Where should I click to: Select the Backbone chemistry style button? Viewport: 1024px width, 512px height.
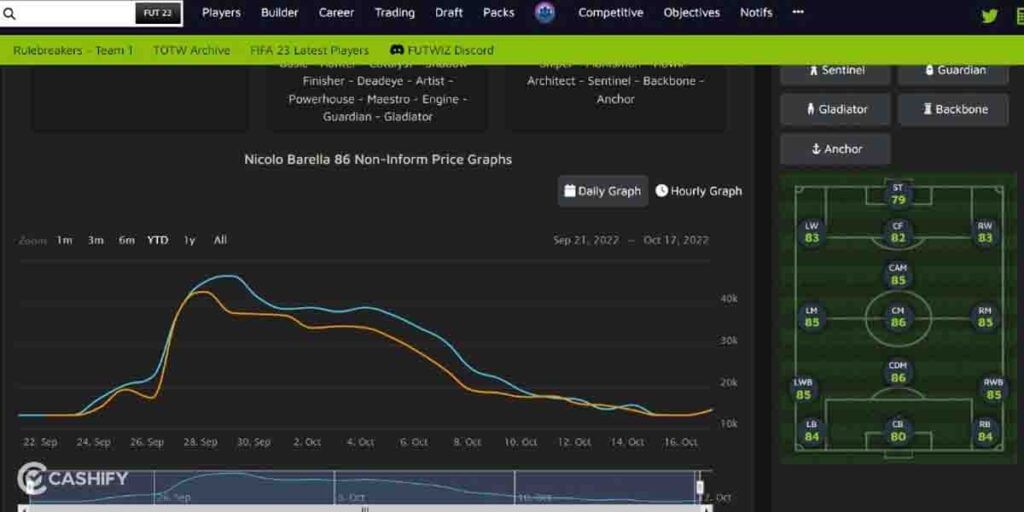[x=953, y=110]
